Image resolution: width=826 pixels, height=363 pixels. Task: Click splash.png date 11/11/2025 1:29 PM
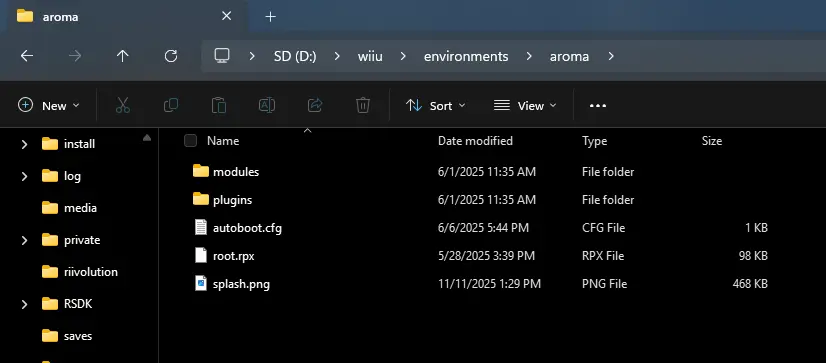click(489, 284)
